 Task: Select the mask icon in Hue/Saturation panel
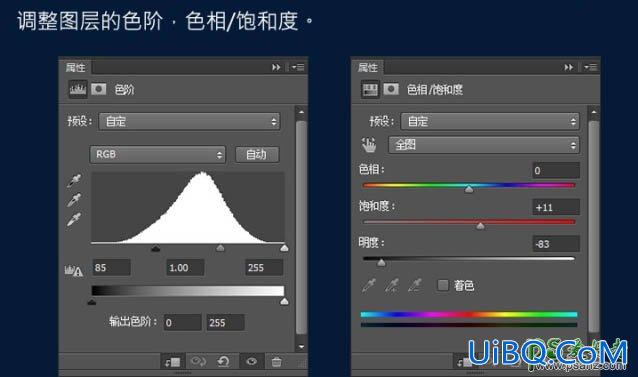pyautogui.click(x=391, y=89)
